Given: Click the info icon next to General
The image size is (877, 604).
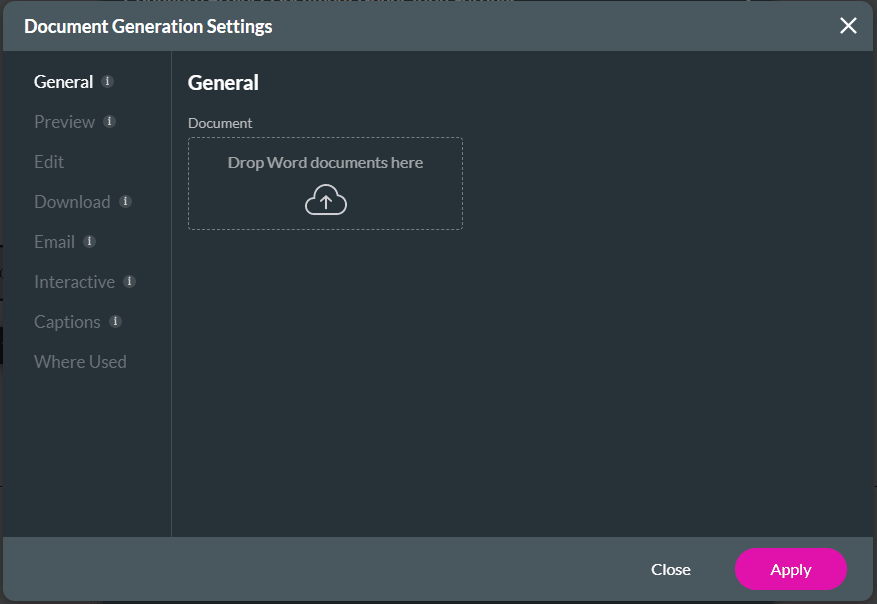Looking at the screenshot, I should point(108,82).
